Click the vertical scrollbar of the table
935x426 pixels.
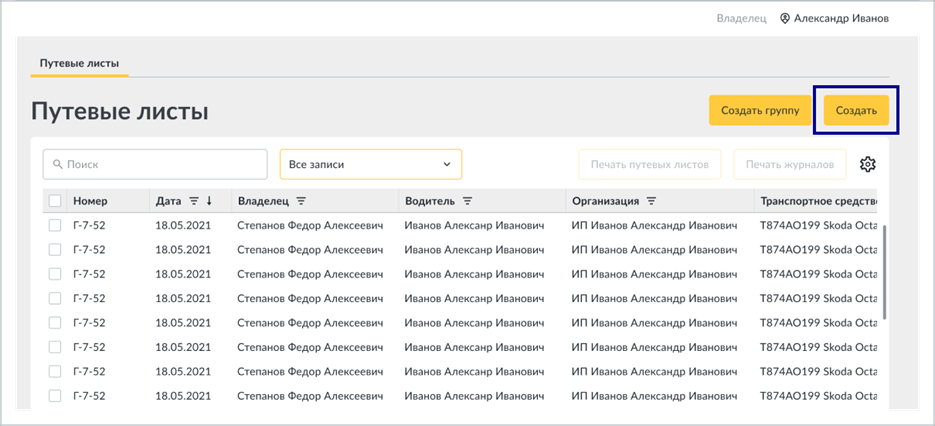(886, 272)
